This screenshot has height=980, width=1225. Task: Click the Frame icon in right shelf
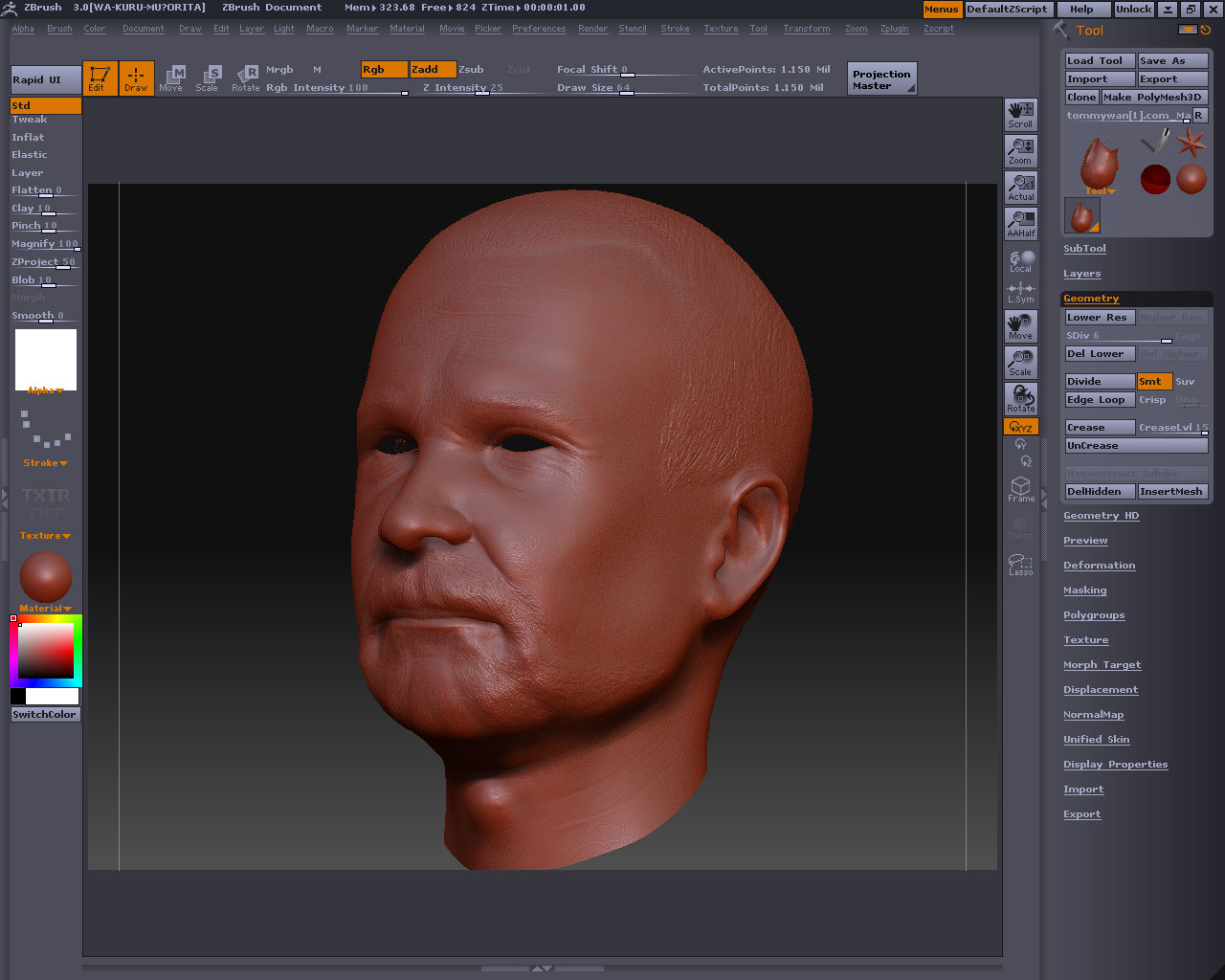1020,489
